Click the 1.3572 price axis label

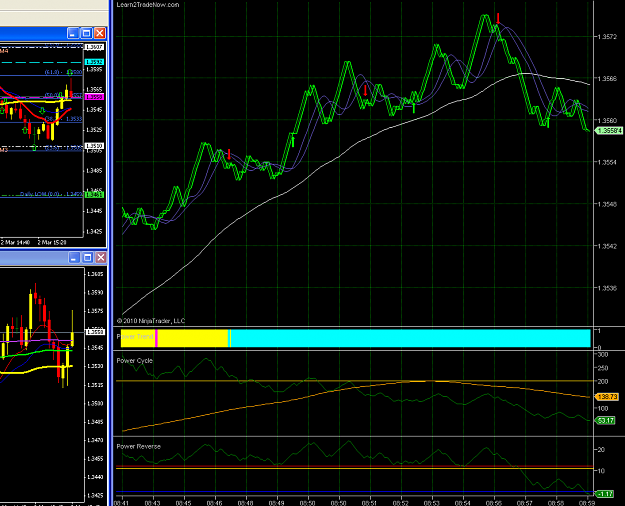(x=607, y=37)
